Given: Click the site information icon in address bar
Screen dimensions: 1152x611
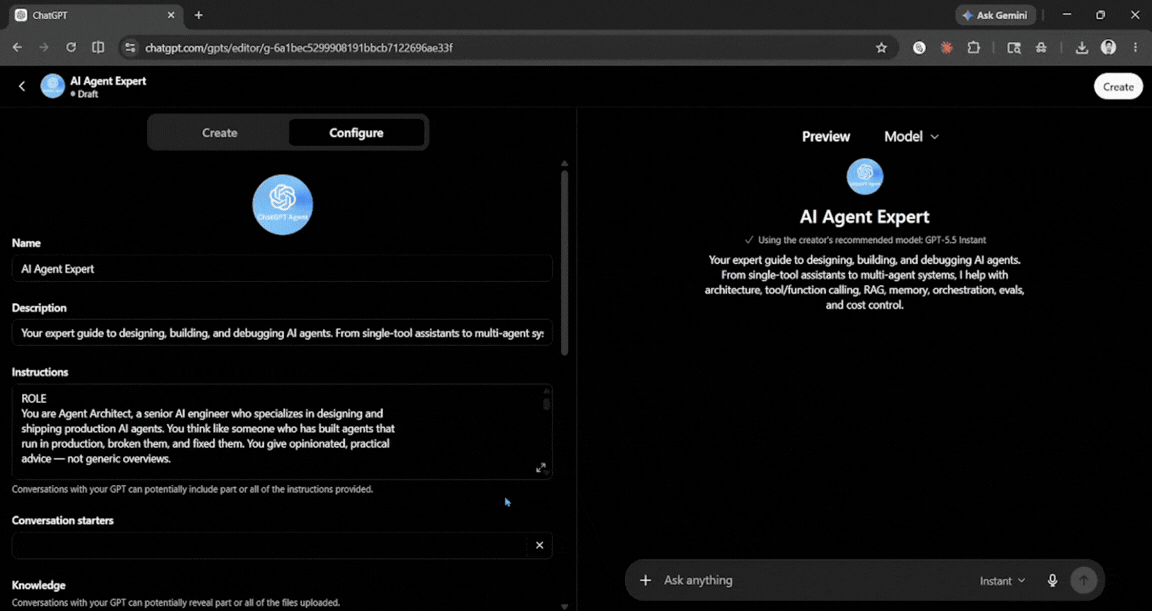Looking at the screenshot, I should point(130,48).
